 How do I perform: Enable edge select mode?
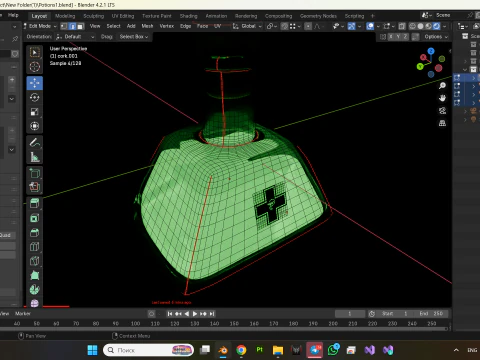point(72,26)
